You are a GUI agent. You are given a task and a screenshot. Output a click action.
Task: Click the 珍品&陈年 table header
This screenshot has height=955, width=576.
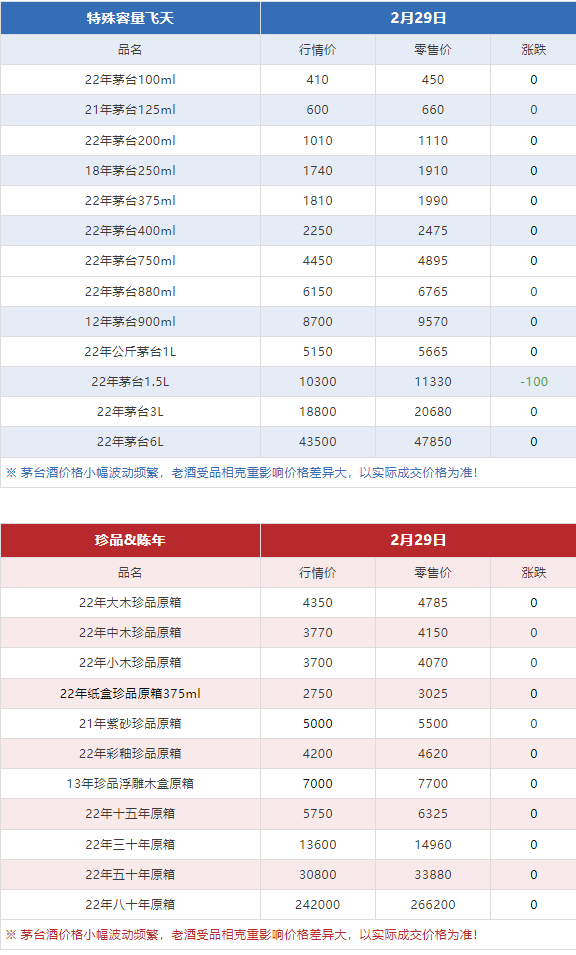pos(130,540)
